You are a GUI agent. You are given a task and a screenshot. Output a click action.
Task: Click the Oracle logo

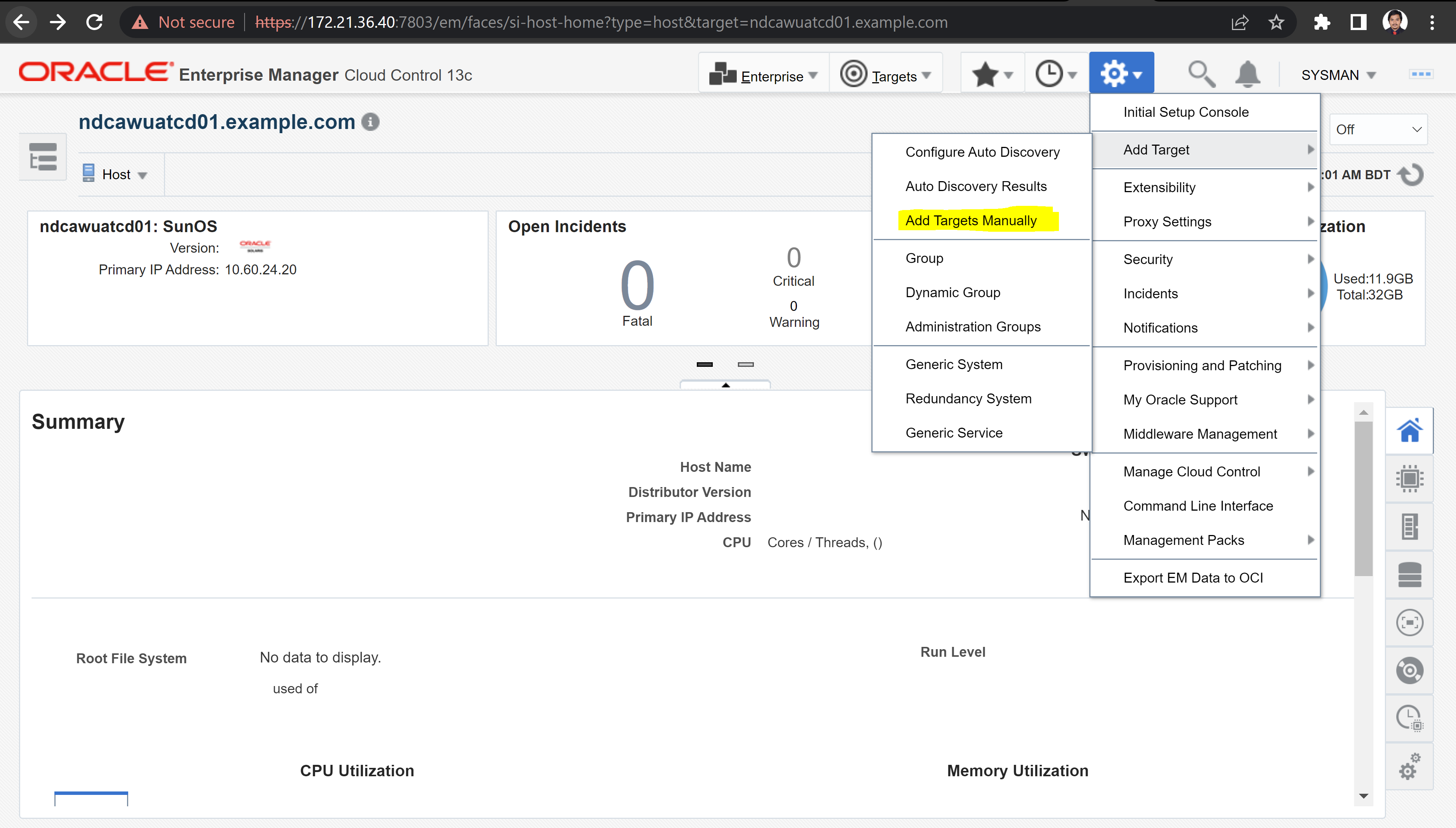(95, 72)
